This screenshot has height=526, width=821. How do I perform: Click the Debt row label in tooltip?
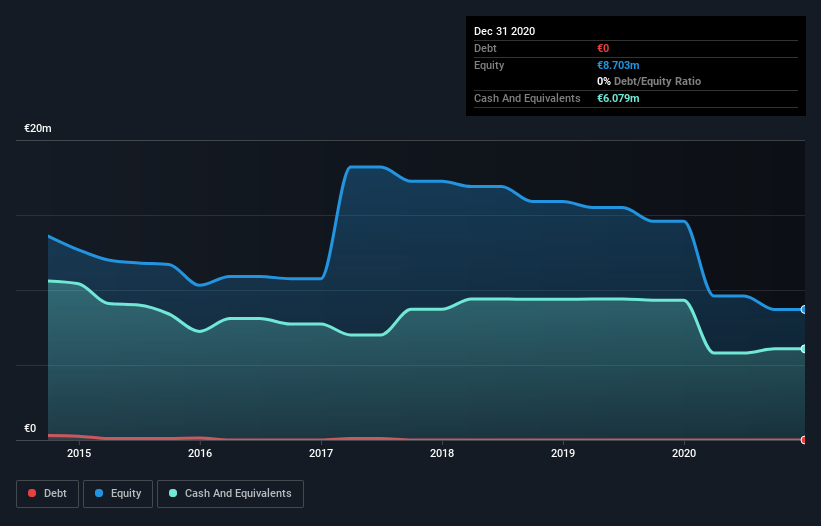tap(485, 48)
